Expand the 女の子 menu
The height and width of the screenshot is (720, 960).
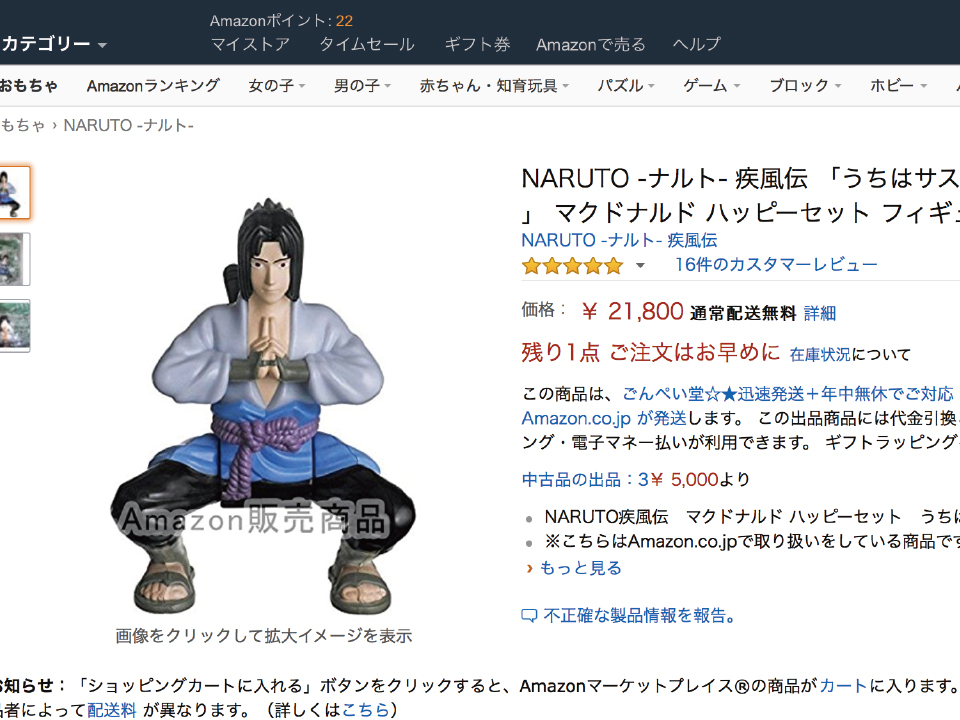pyautogui.click(x=277, y=86)
